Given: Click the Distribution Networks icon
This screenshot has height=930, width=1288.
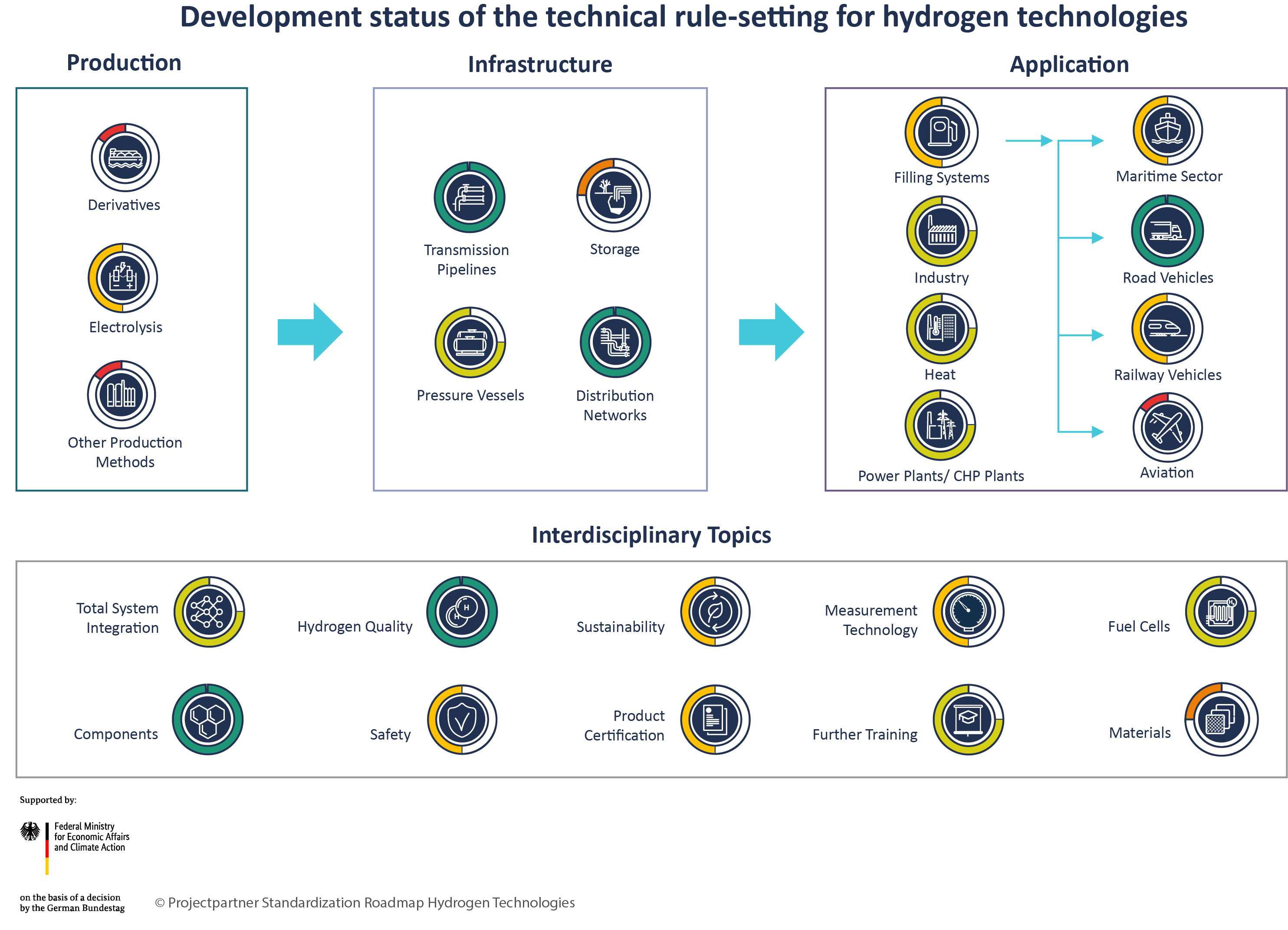Looking at the screenshot, I should (615, 342).
